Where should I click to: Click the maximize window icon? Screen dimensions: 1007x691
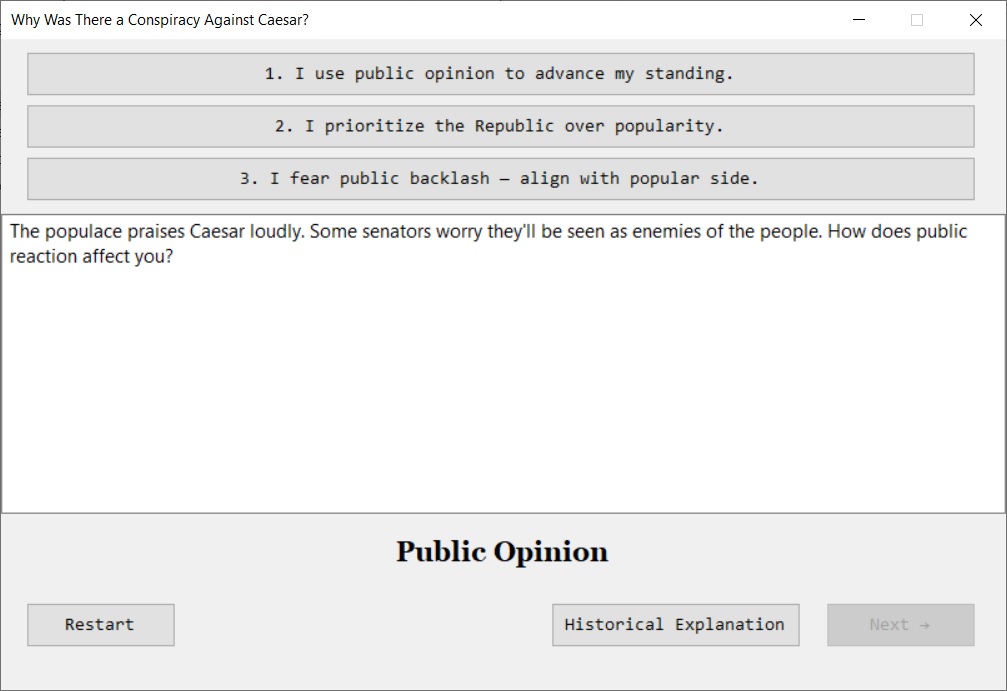[917, 20]
